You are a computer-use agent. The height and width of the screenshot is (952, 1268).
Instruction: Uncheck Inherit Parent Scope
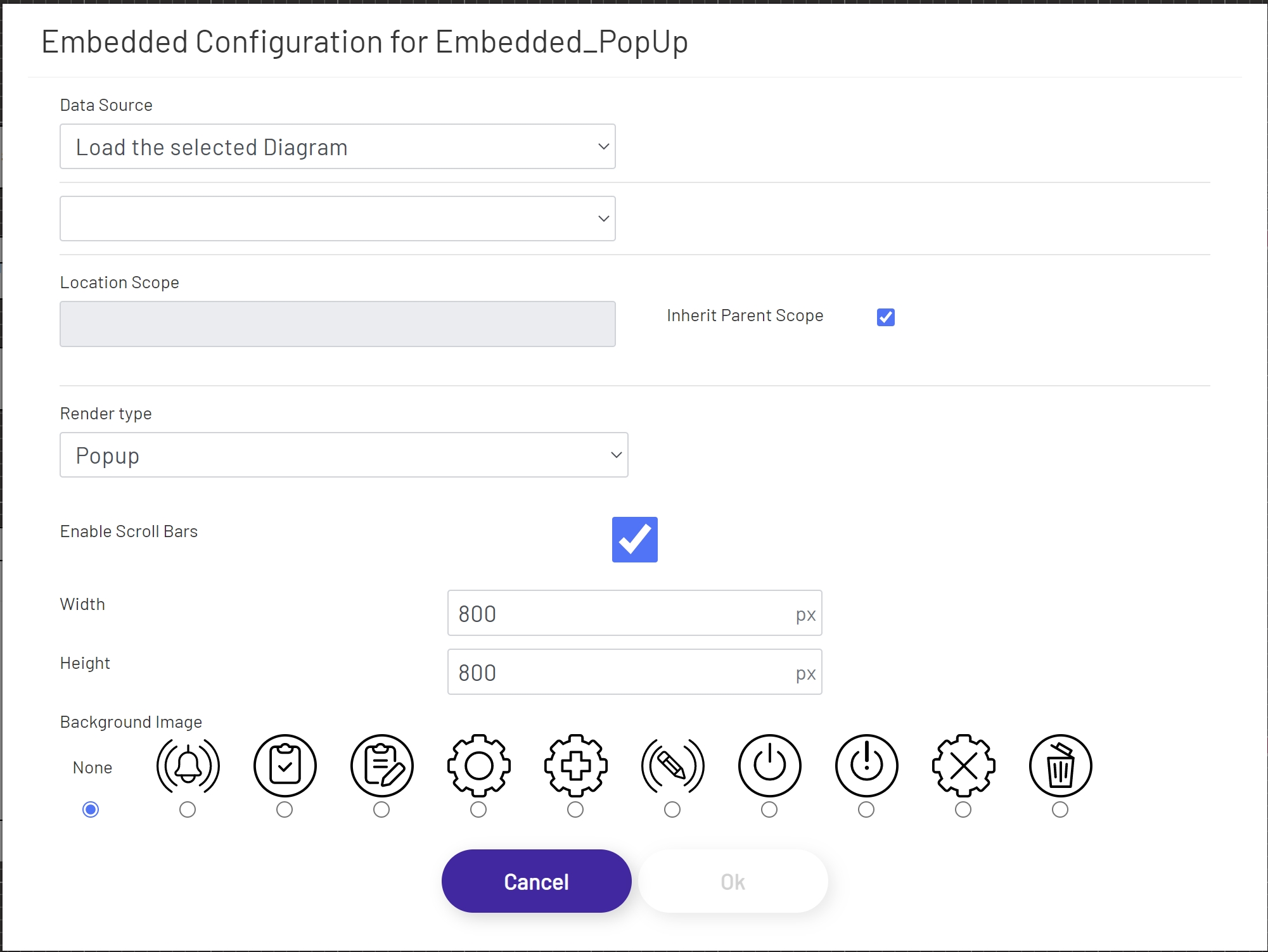(x=885, y=317)
